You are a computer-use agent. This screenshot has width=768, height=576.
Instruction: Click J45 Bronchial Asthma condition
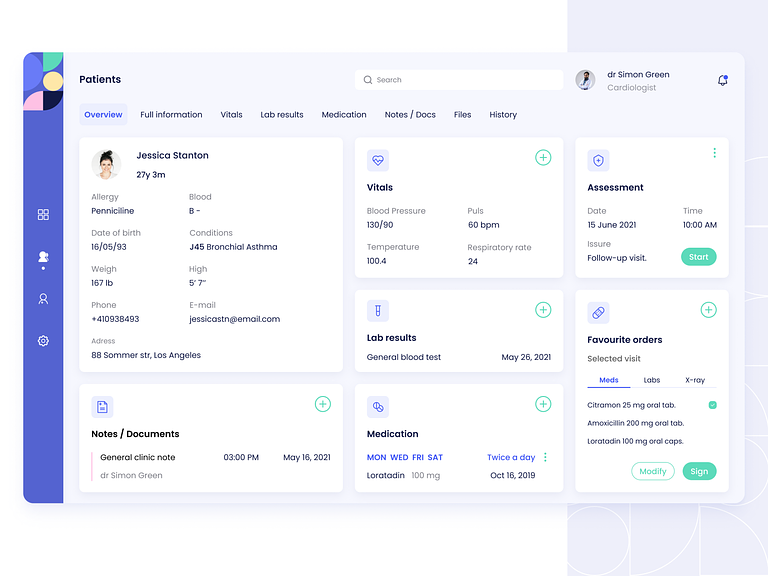233,247
